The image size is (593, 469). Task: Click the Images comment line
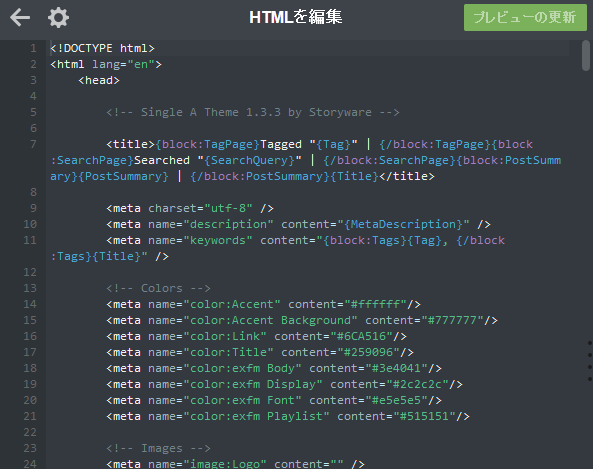(x=158, y=448)
